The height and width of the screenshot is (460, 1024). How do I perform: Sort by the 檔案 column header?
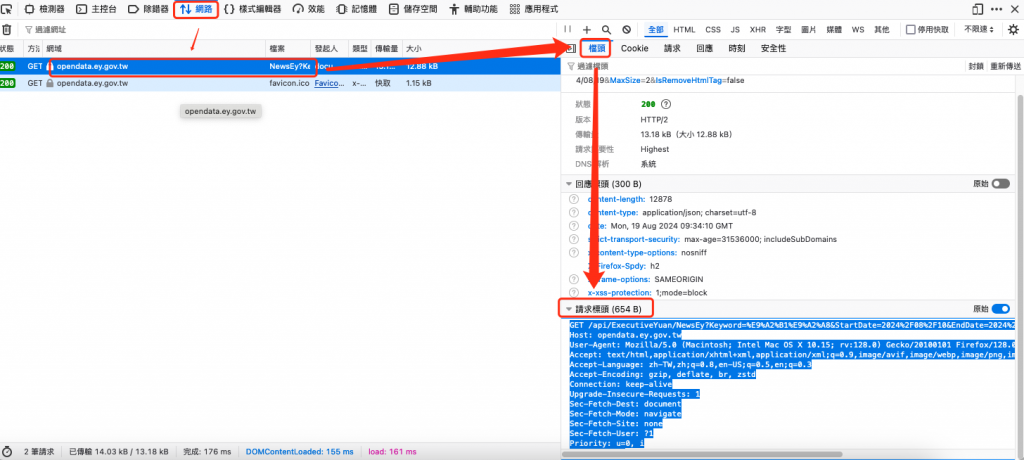pos(288,48)
